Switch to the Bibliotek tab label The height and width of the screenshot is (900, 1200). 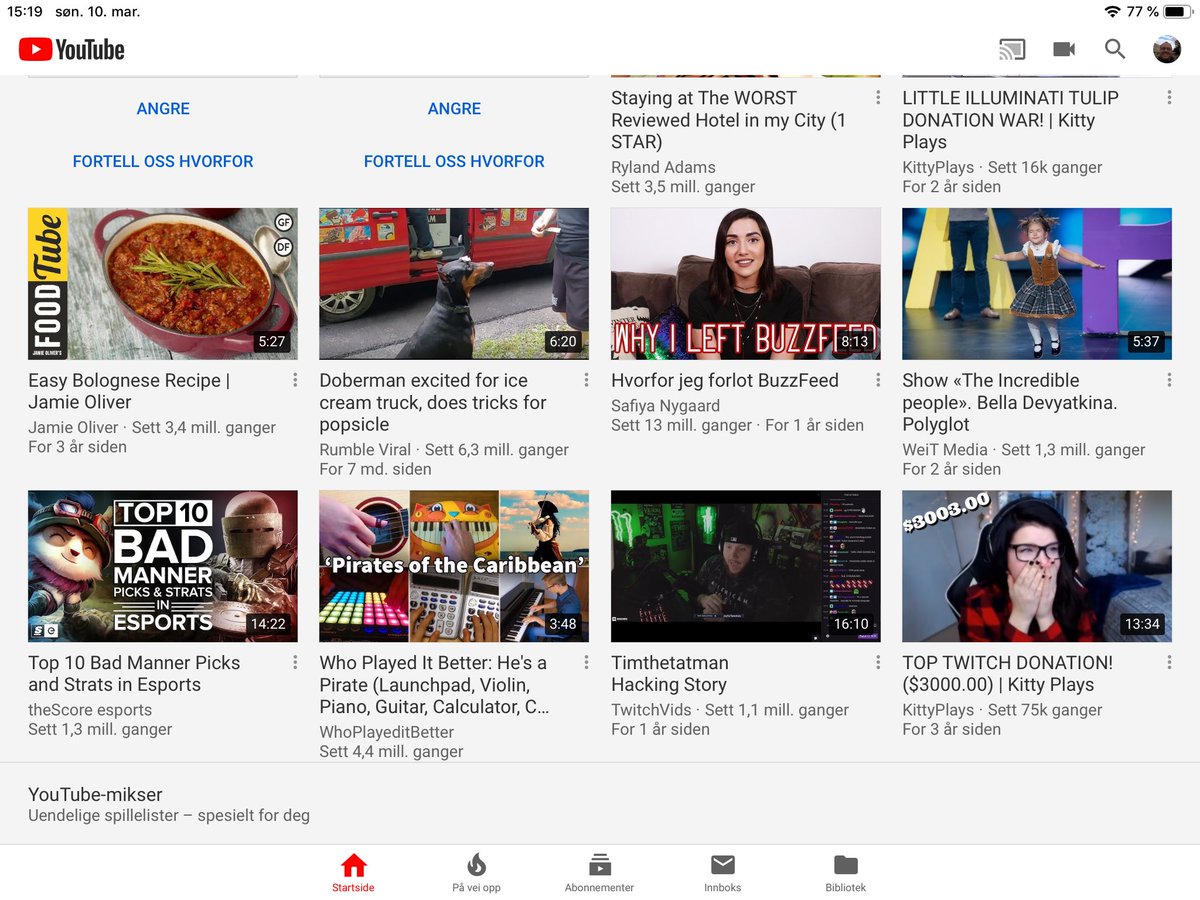click(x=846, y=887)
